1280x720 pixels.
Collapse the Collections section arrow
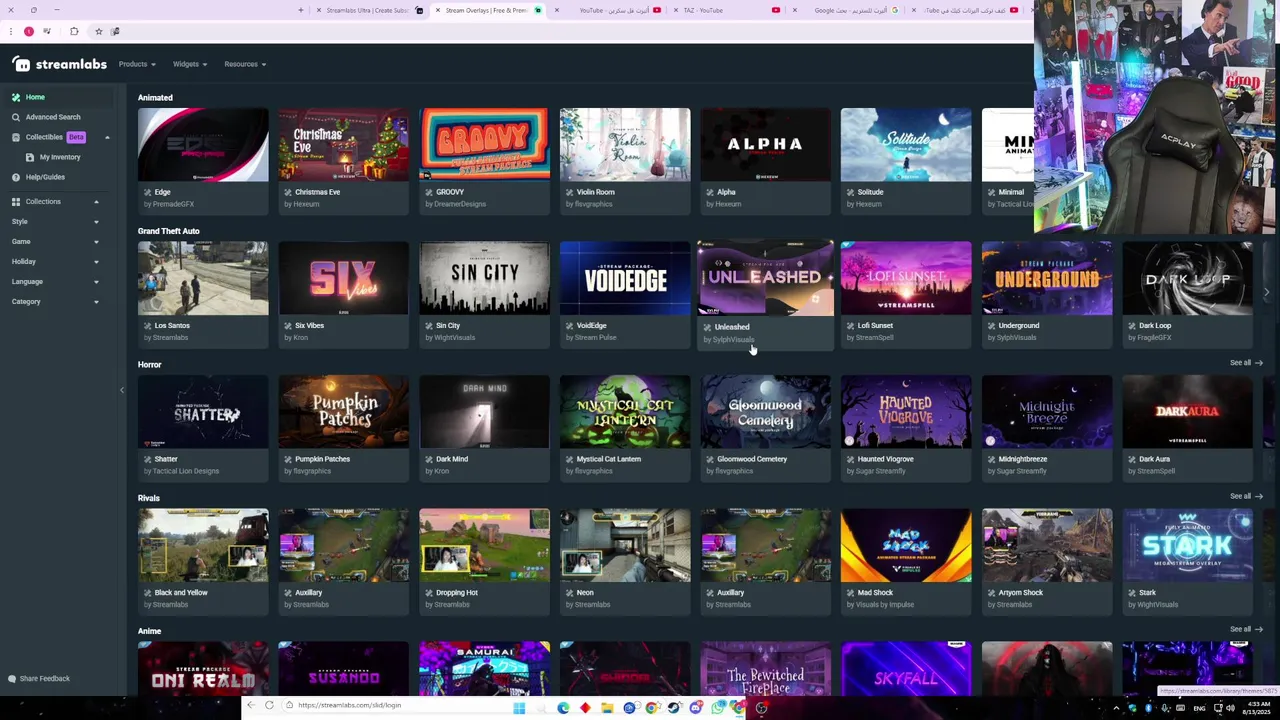pyautogui.click(x=96, y=202)
